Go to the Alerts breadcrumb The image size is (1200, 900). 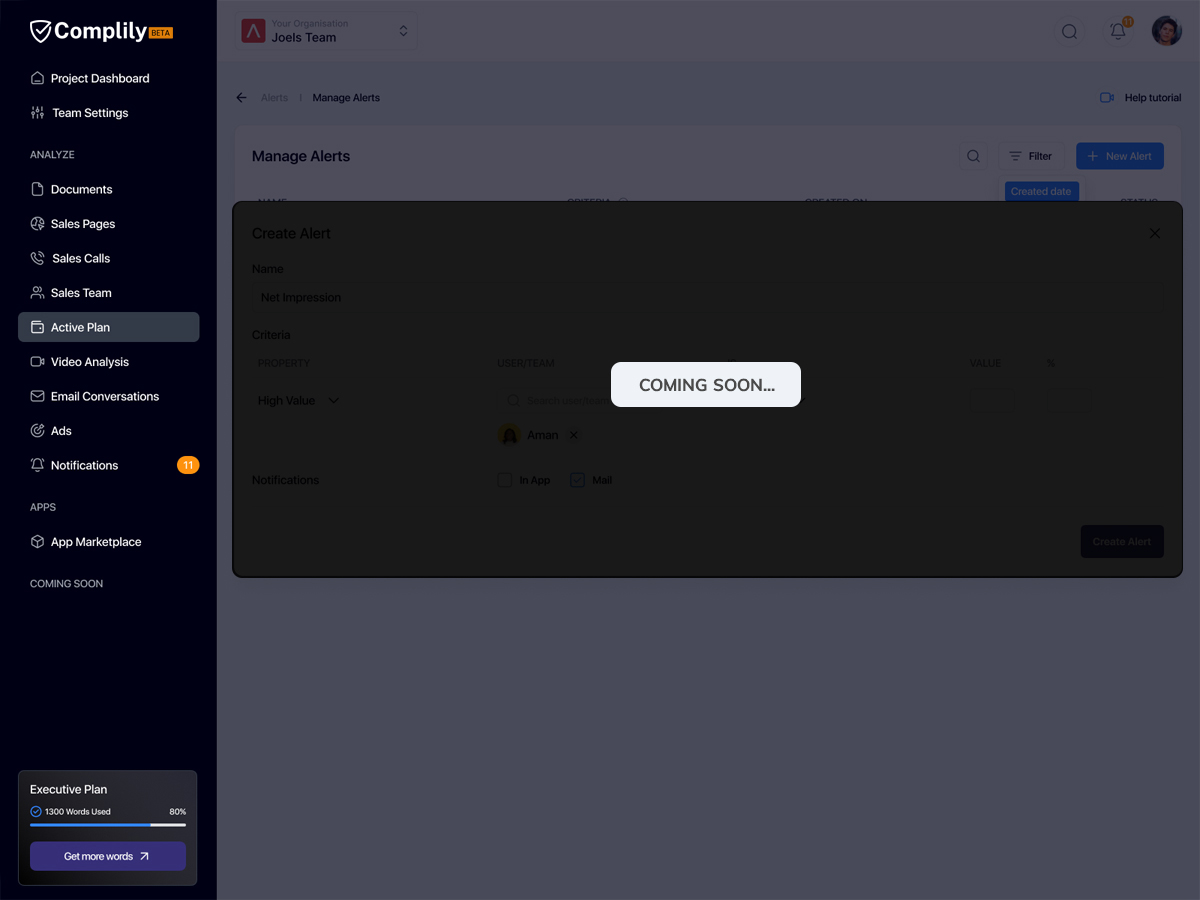[x=274, y=98]
